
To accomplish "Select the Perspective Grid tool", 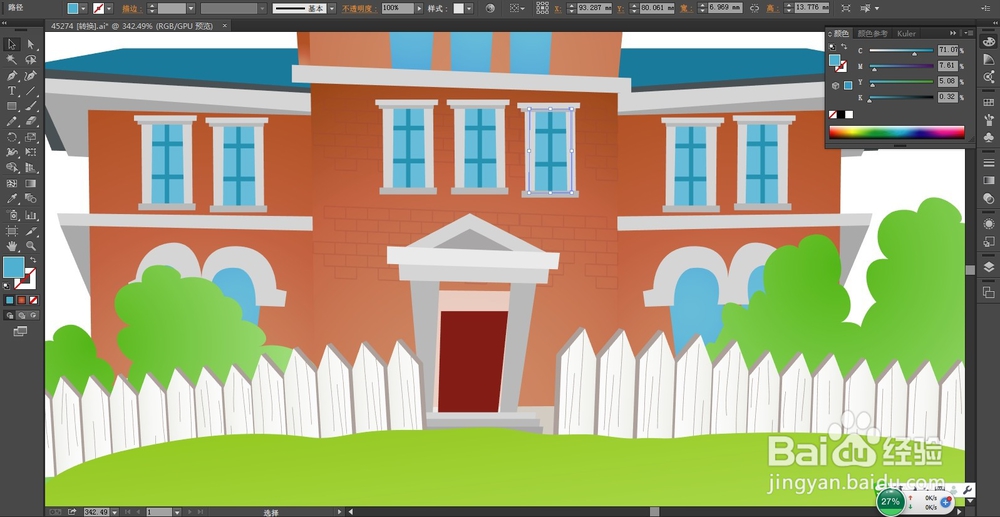I will (x=30, y=168).
